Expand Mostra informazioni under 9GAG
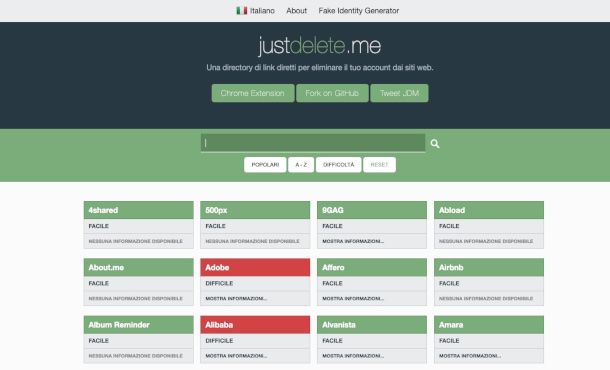Viewport: 610px width, 370px height. [353, 241]
